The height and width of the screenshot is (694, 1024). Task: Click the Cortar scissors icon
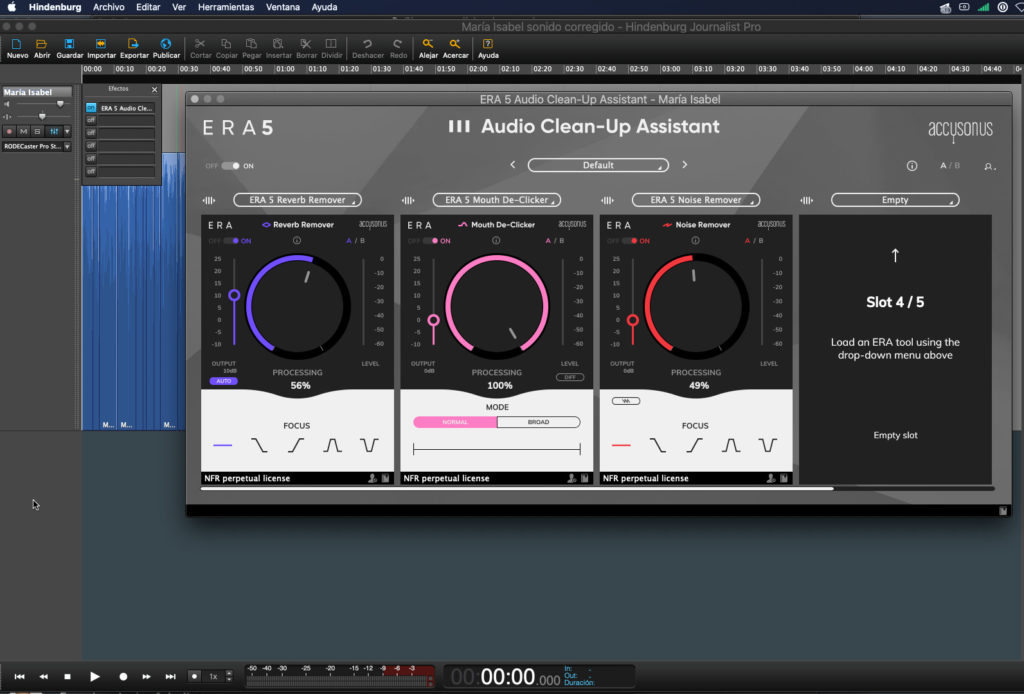(200, 44)
